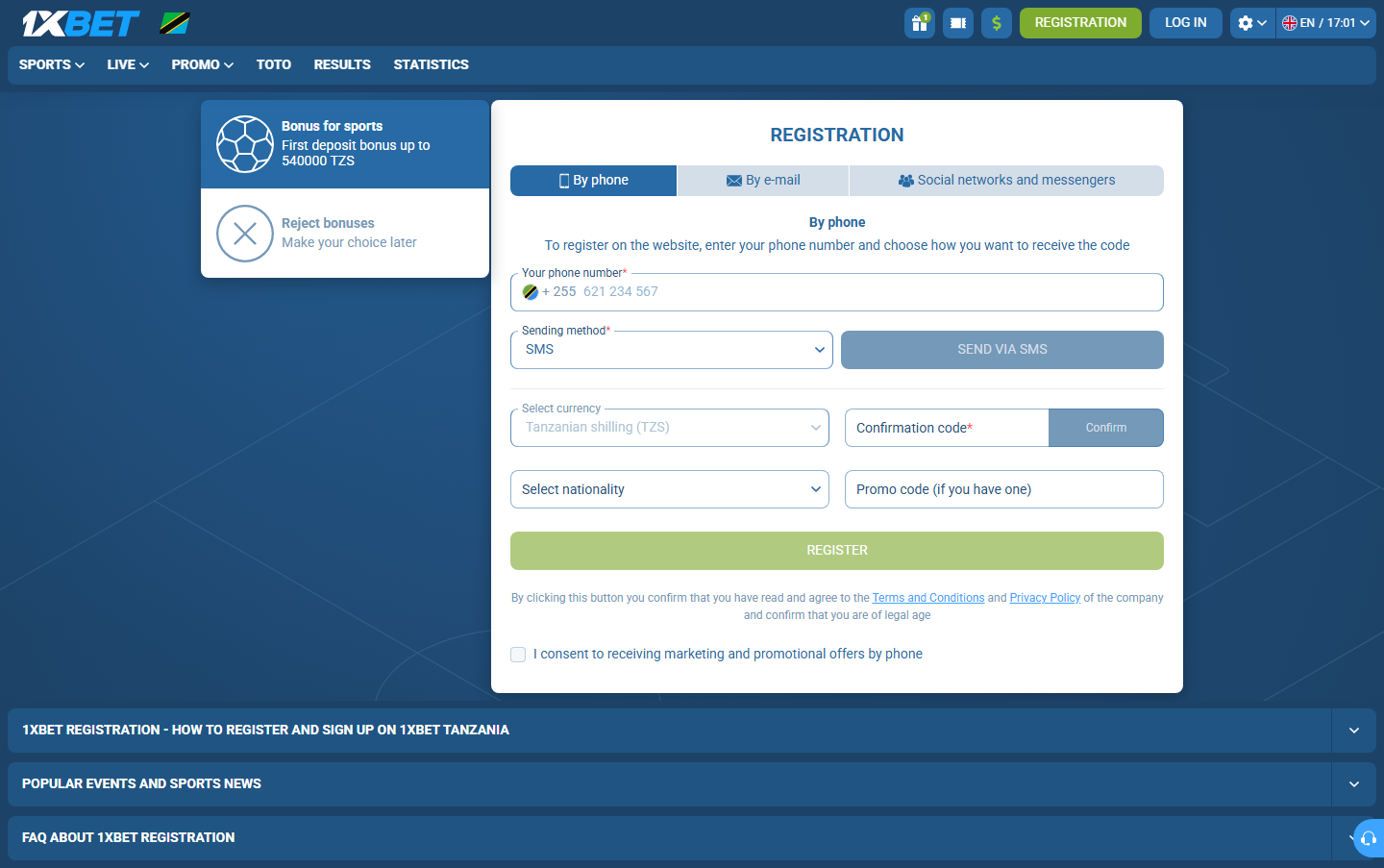1384x868 pixels.
Task: Click the icon between gift and dollar
Action: tap(958, 23)
